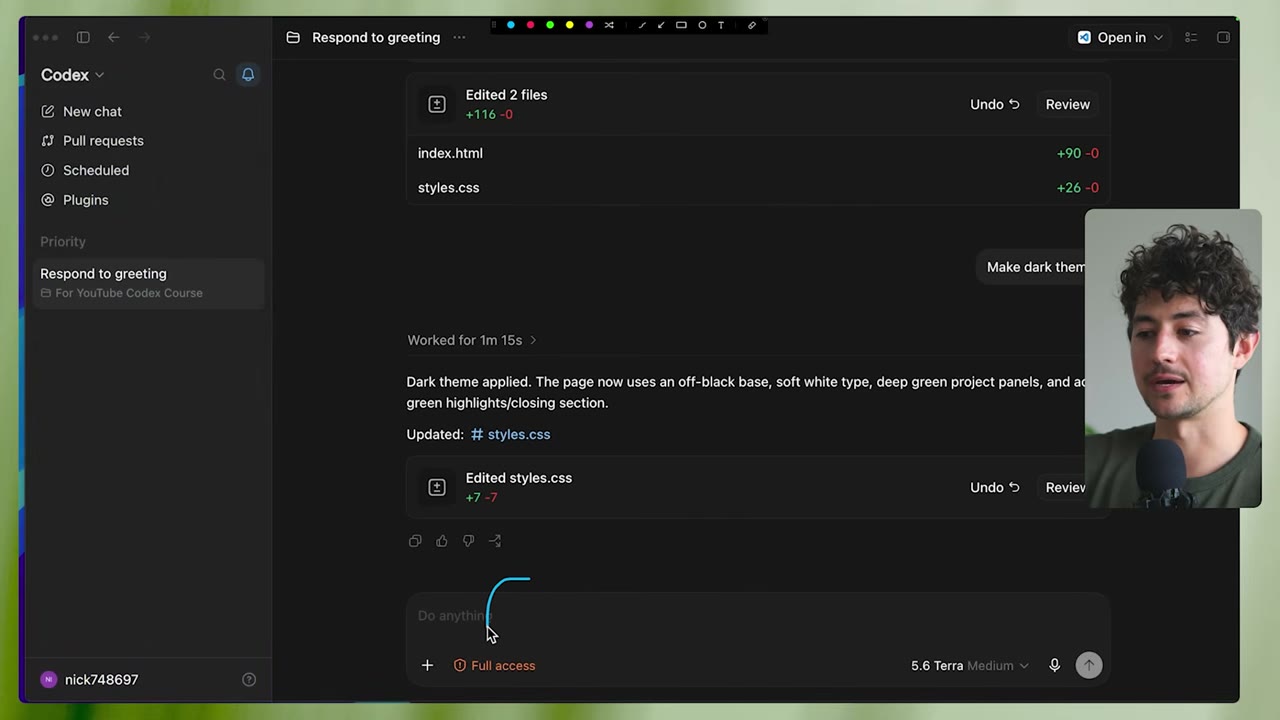This screenshot has width=1280, height=720.
Task: Open the '5.6 Terra Medium' model dropdown
Action: pyautogui.click(x=969, y=666)
